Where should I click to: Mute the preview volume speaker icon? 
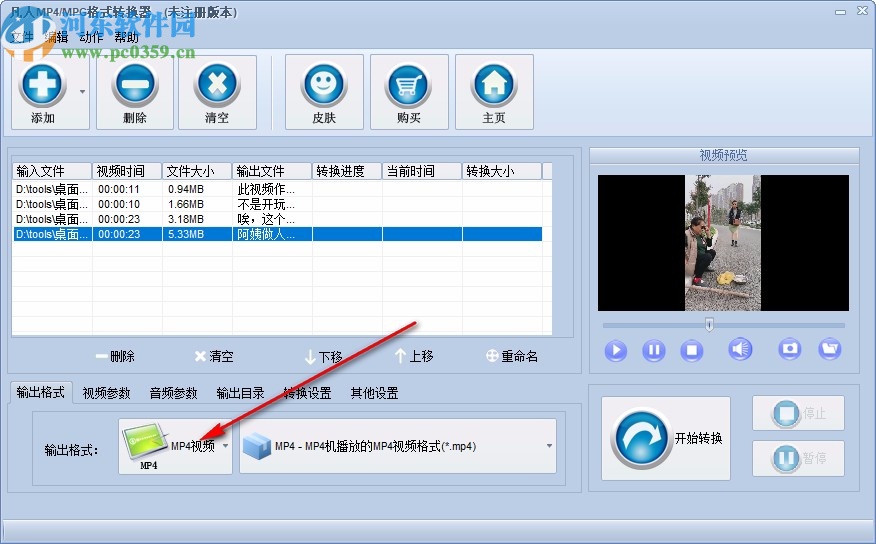click(740, 350)
